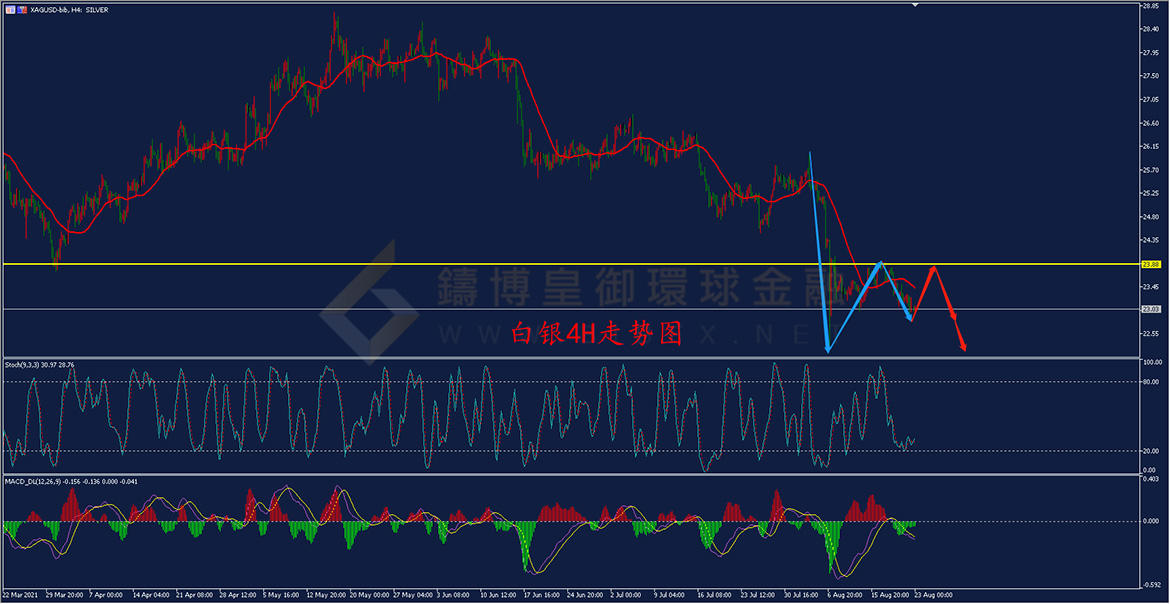Click the 28.85 value at the top of the price scale
The image size is (1170, 604).
pos(1149,5)
